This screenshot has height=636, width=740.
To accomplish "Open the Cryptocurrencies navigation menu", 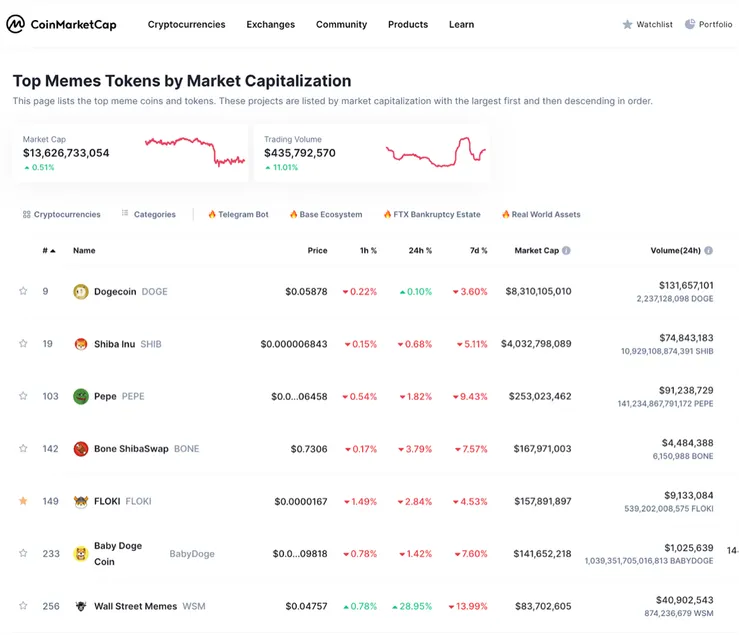I will (x=186, y=24).
